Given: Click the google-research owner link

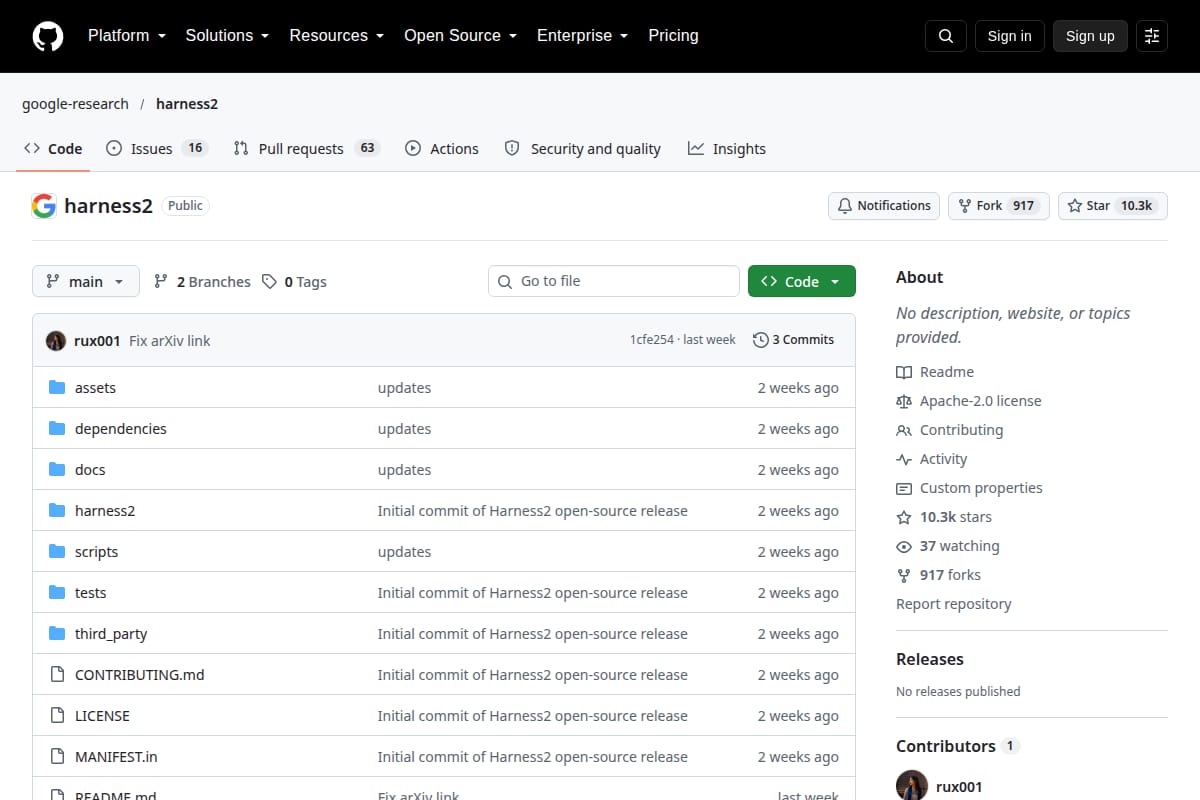Looking at the screenshot, I should tap(75, 104).
